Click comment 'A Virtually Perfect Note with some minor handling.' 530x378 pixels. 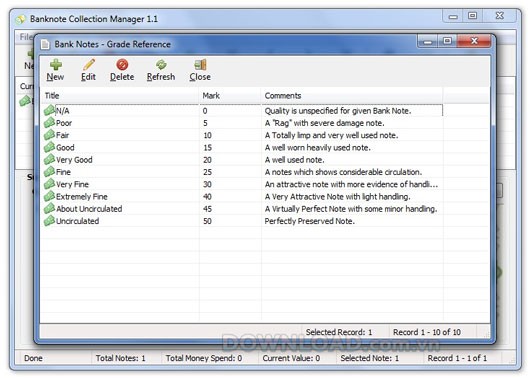point(351,209)
